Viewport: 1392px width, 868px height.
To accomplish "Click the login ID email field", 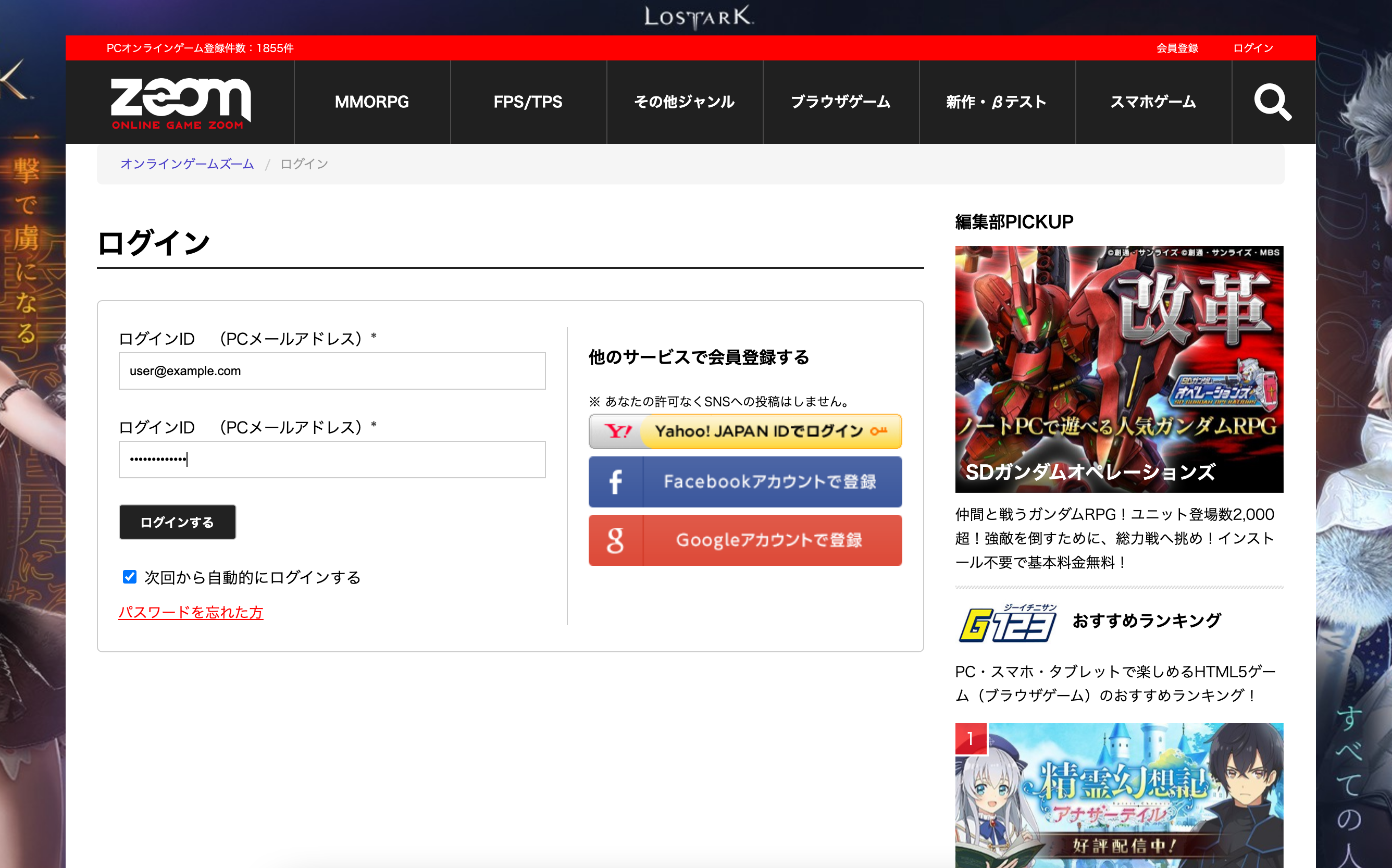I will click(x=332, y=371).
